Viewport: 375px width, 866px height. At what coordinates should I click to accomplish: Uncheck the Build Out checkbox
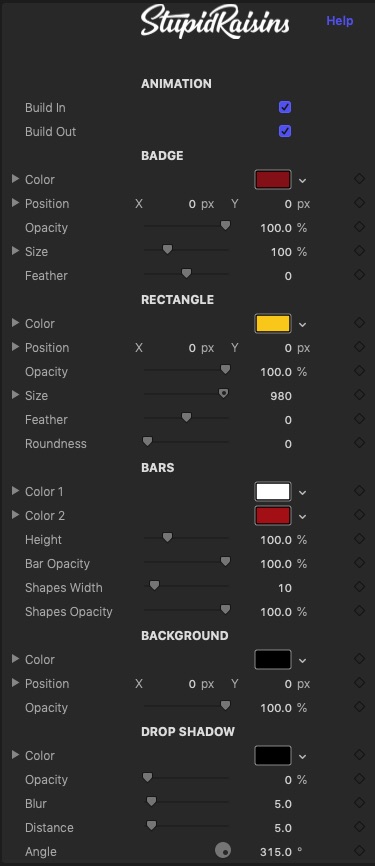click(x=285, y=131)
